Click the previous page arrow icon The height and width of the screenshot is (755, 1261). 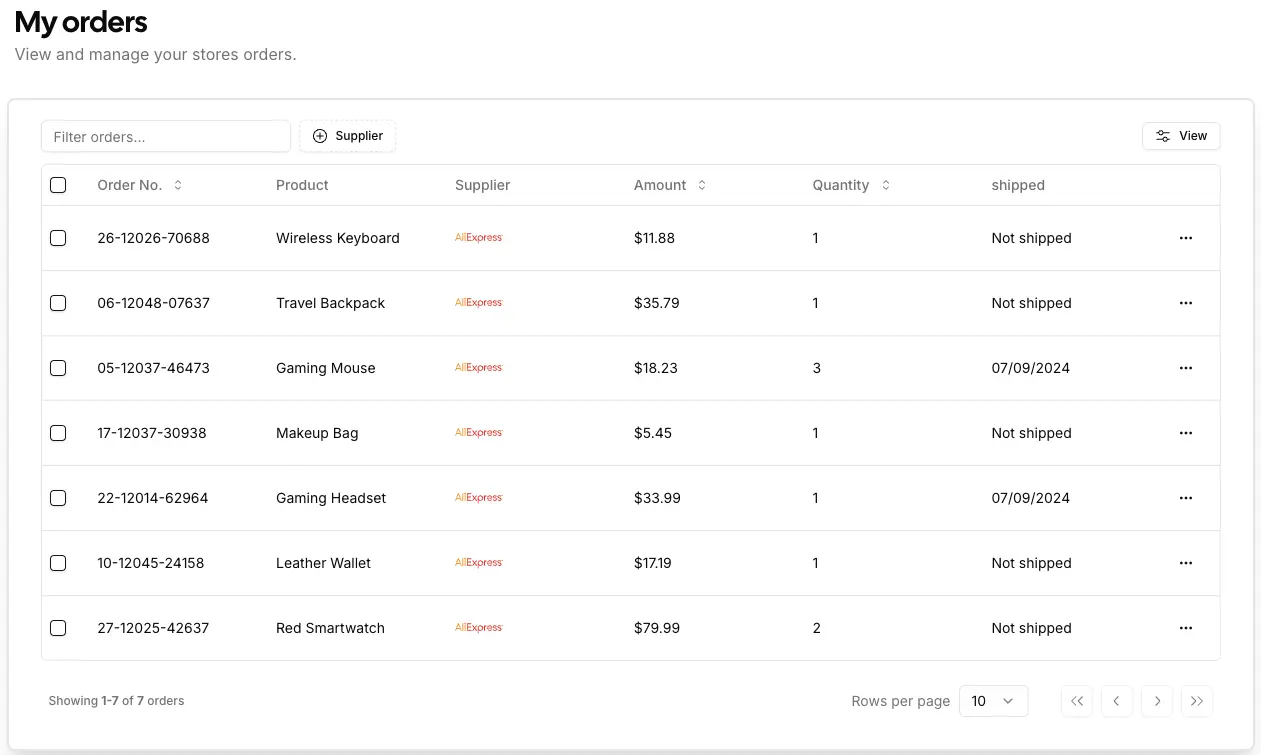pyautogui.click(x=1117, y=701)
